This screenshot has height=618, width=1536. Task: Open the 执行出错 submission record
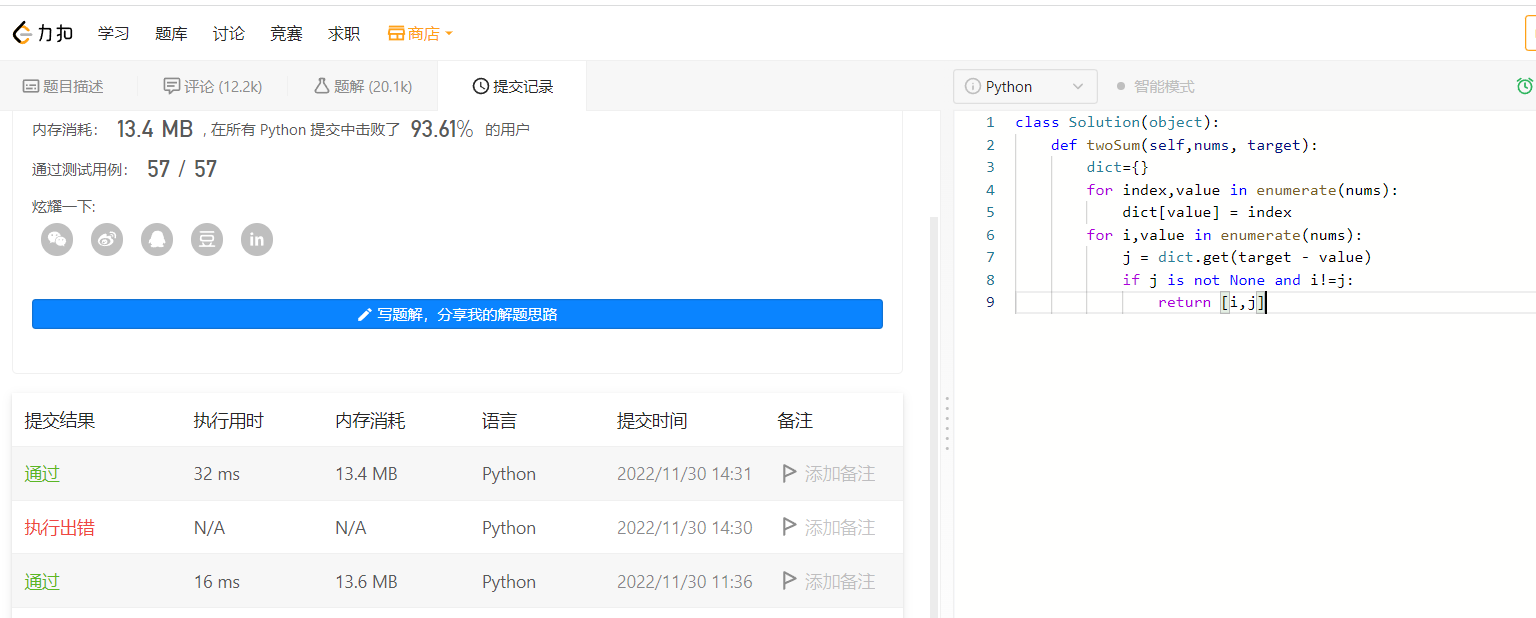(60, 528)
